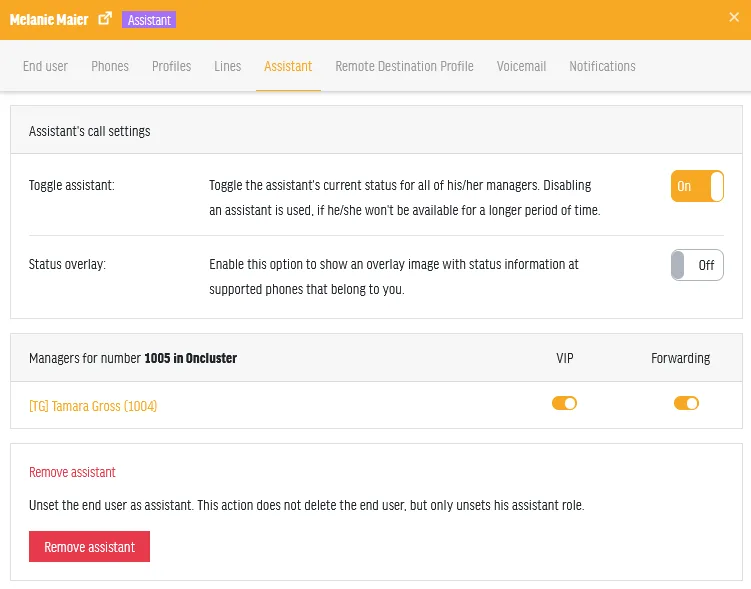The height and width of the screenshot is (589, 751).
Task: Open the Phones tab
Action: (110, 66)
